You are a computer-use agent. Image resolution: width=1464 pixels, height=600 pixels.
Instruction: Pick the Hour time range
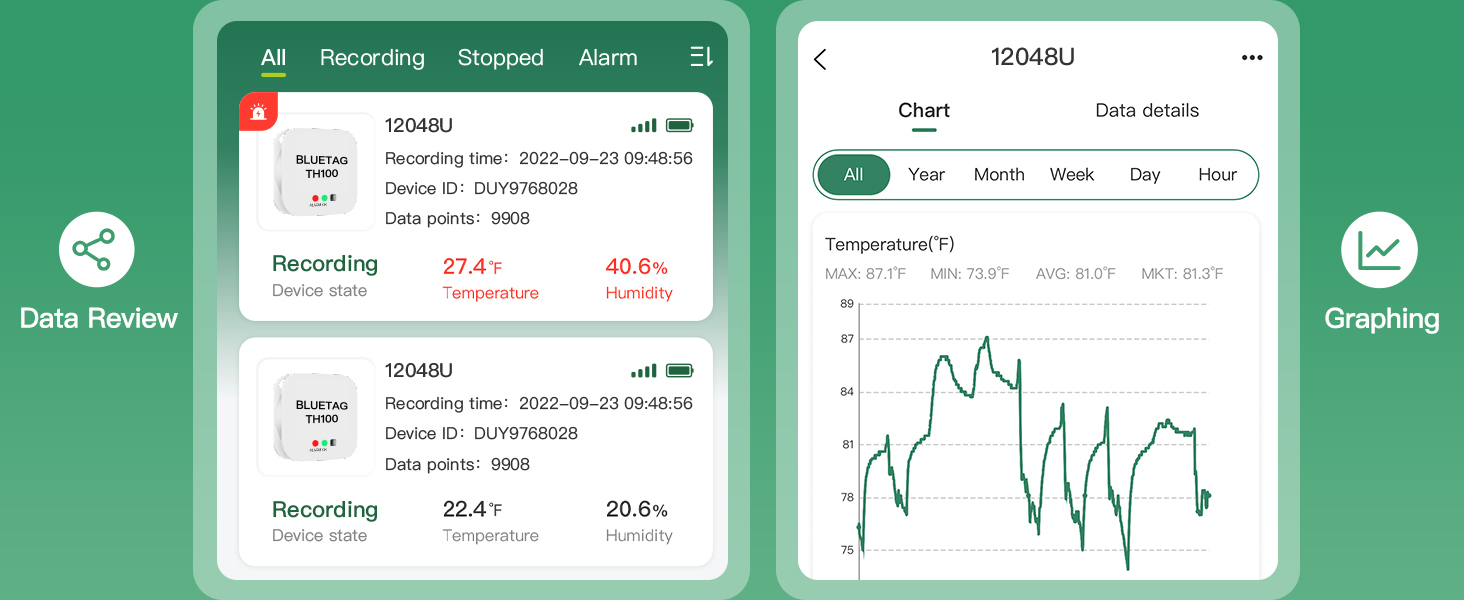[1217, 175]
